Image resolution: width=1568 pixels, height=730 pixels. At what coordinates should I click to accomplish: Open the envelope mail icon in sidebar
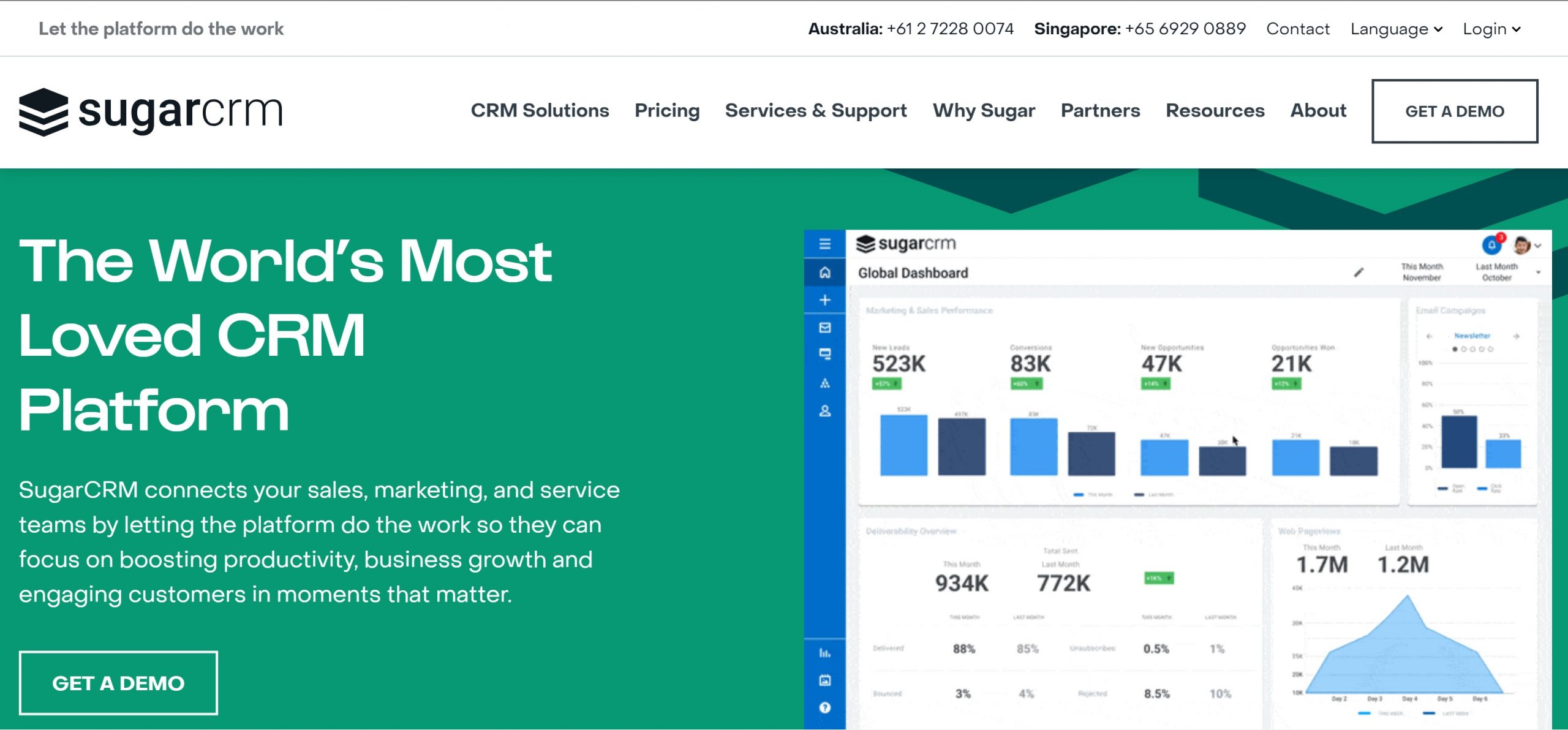pyautogui.click(x=824, y=328)
